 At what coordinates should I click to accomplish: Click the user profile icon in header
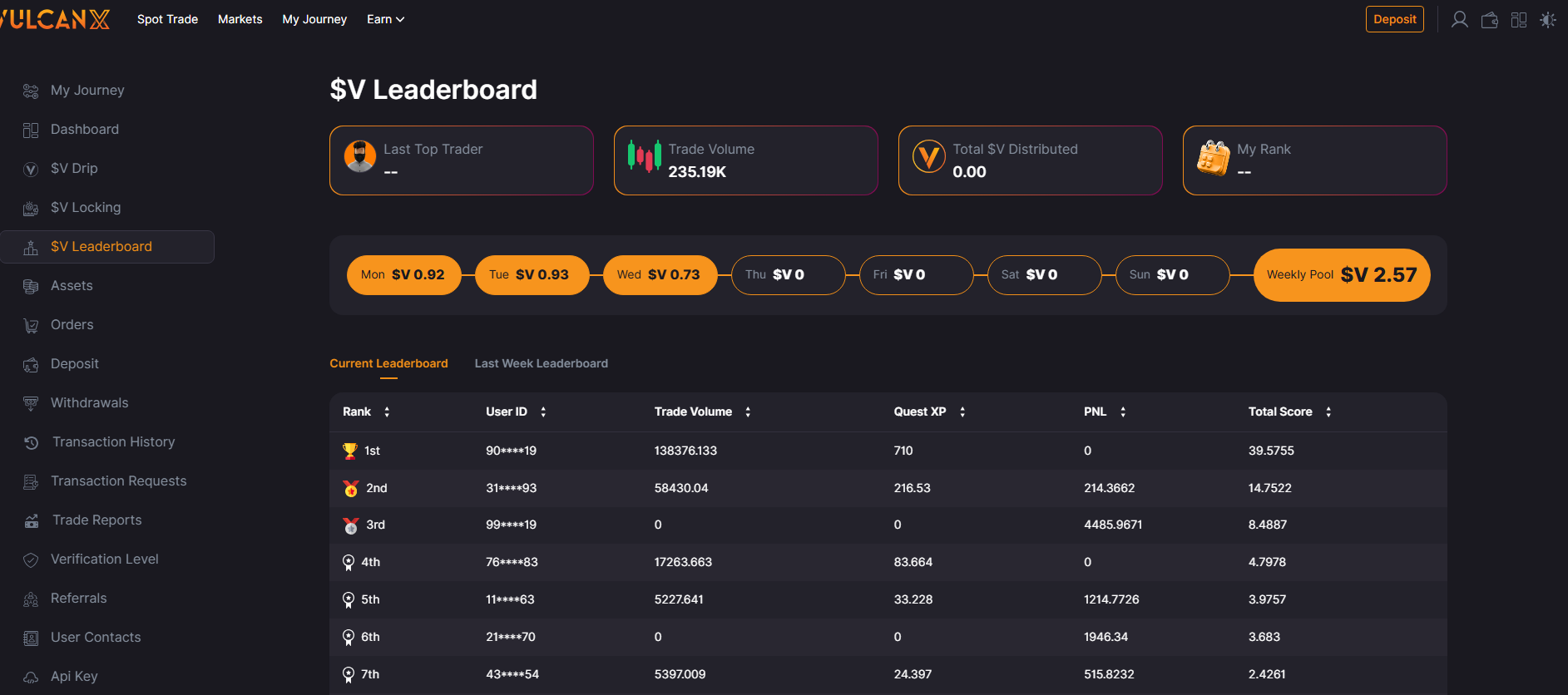pos(1459,20)
